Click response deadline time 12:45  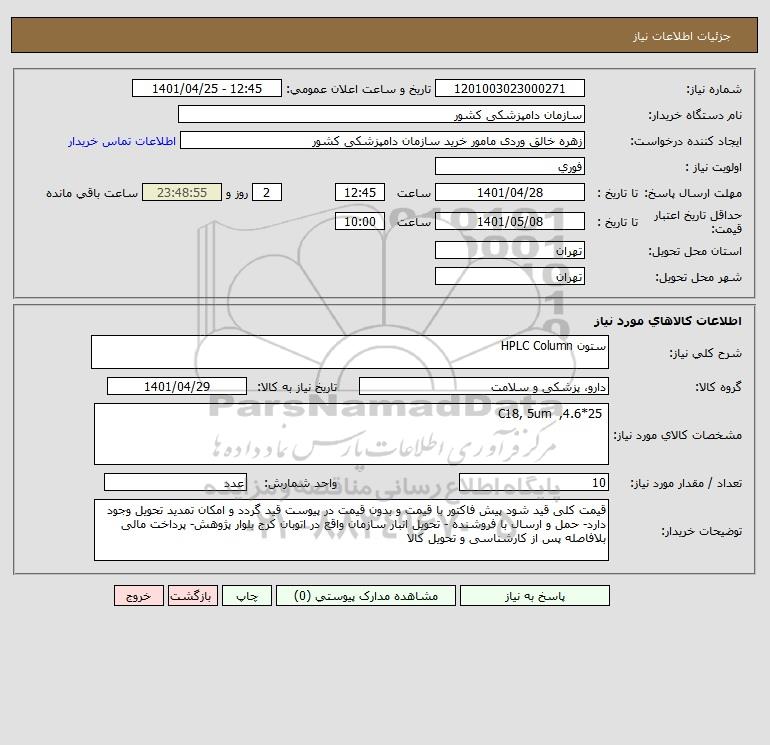(x=360, y=193)
